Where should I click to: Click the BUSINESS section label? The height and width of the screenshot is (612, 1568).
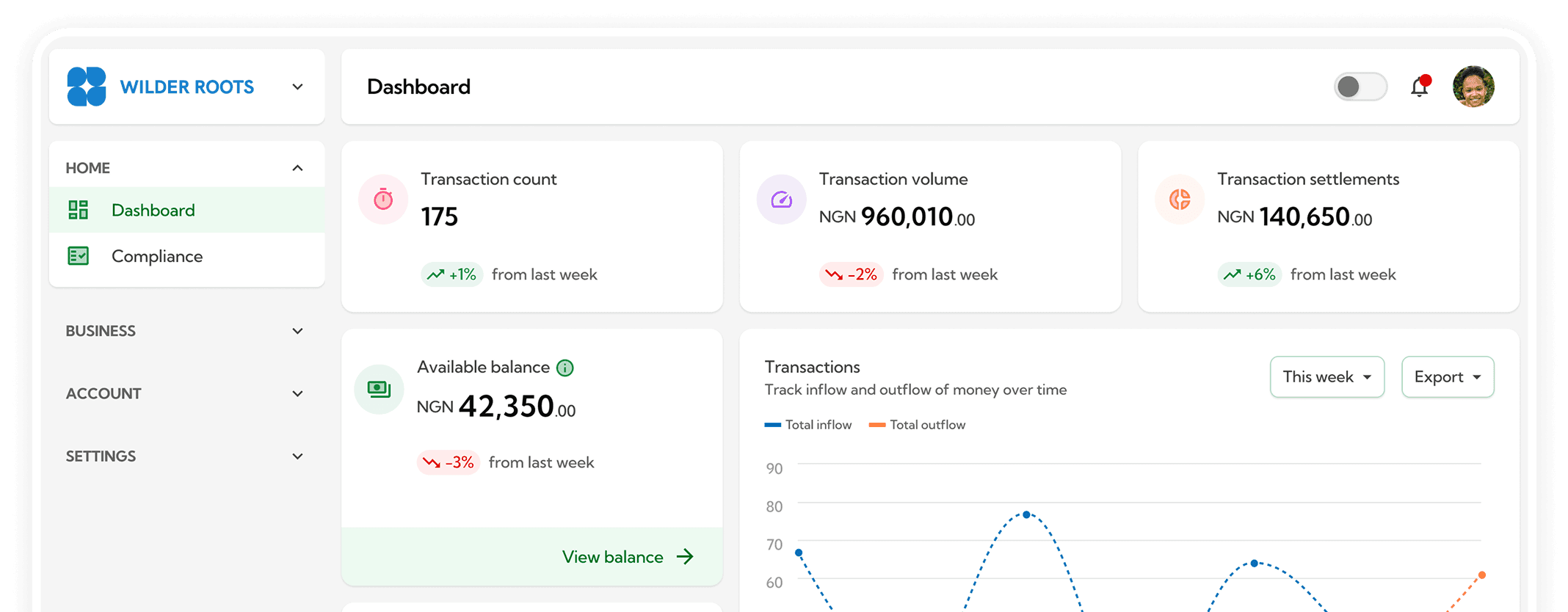101,331
